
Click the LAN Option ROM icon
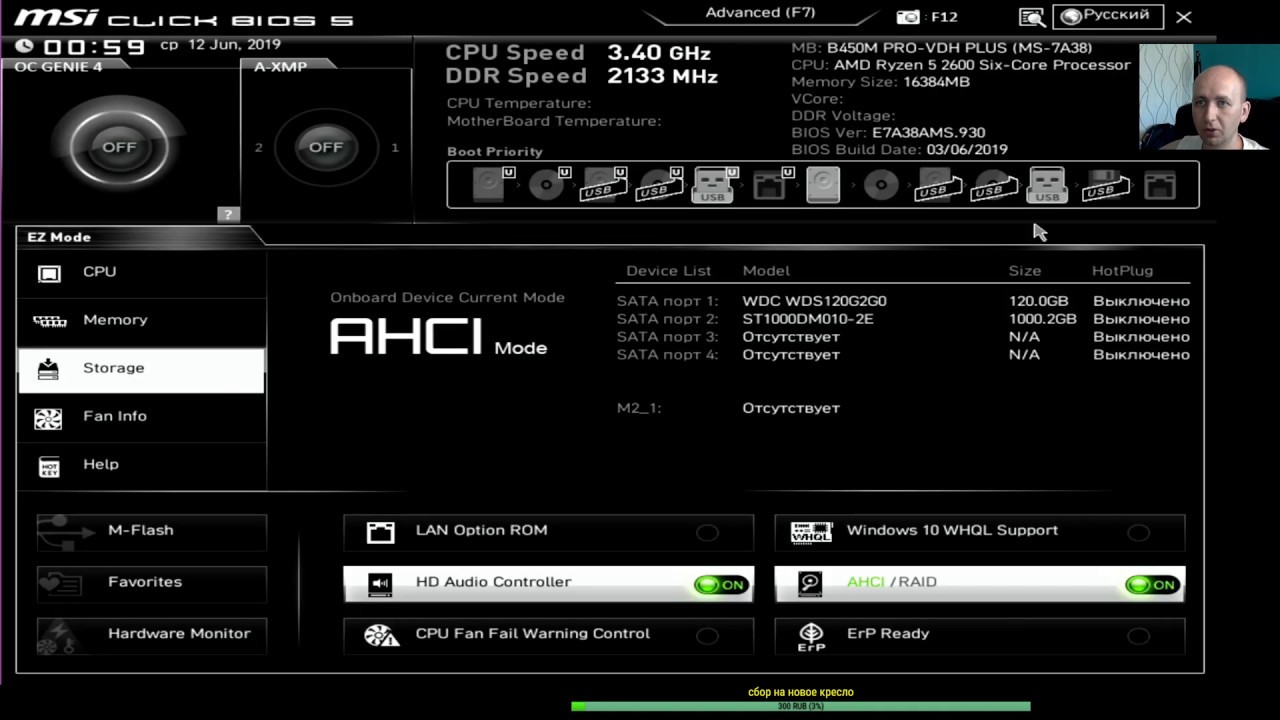pos(380,532)
